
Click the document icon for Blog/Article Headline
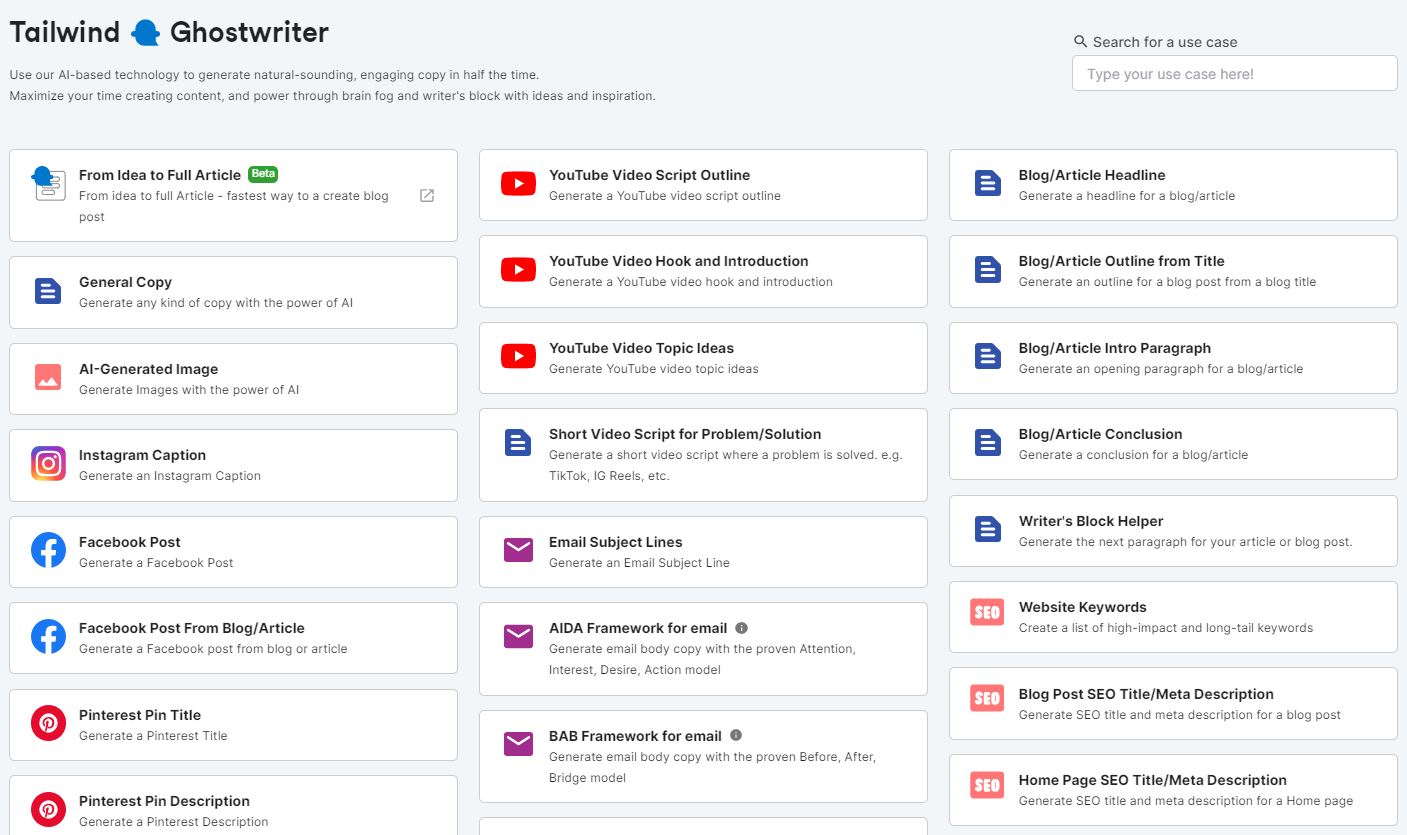click(988, 184)
